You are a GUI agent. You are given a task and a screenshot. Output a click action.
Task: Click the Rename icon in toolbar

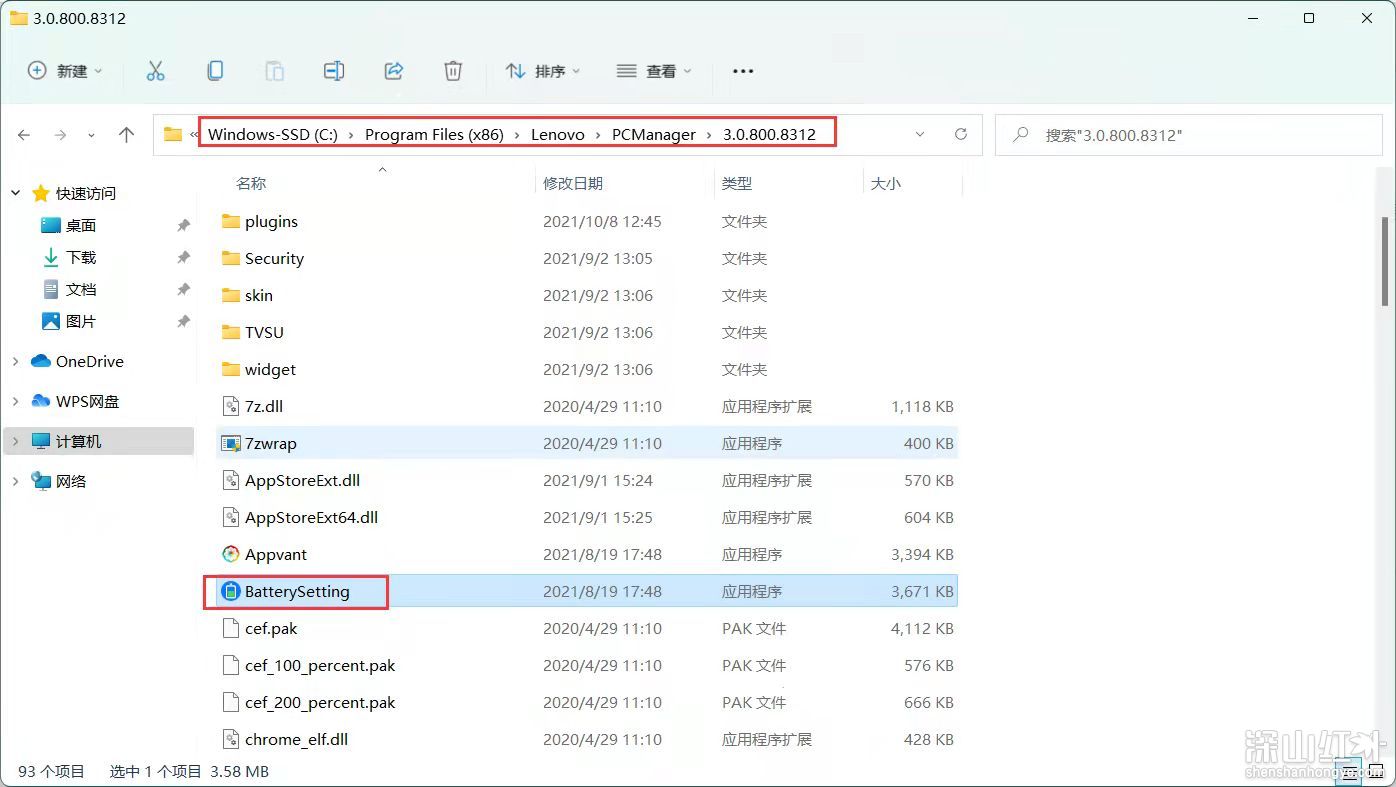(x=334, y=71)
